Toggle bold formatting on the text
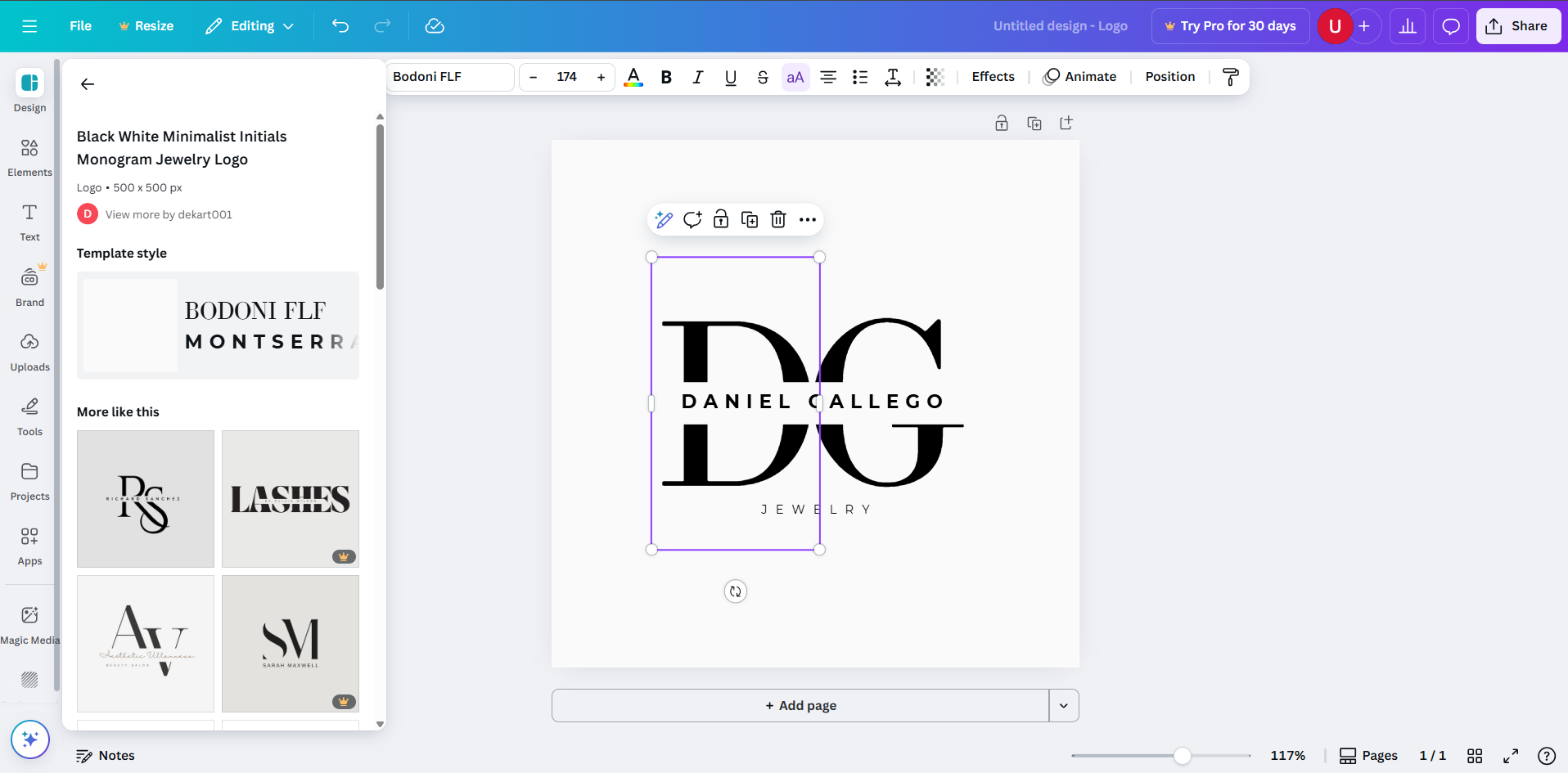The width and height of the screenshot is (1568, 773). [x=665, y=76]
